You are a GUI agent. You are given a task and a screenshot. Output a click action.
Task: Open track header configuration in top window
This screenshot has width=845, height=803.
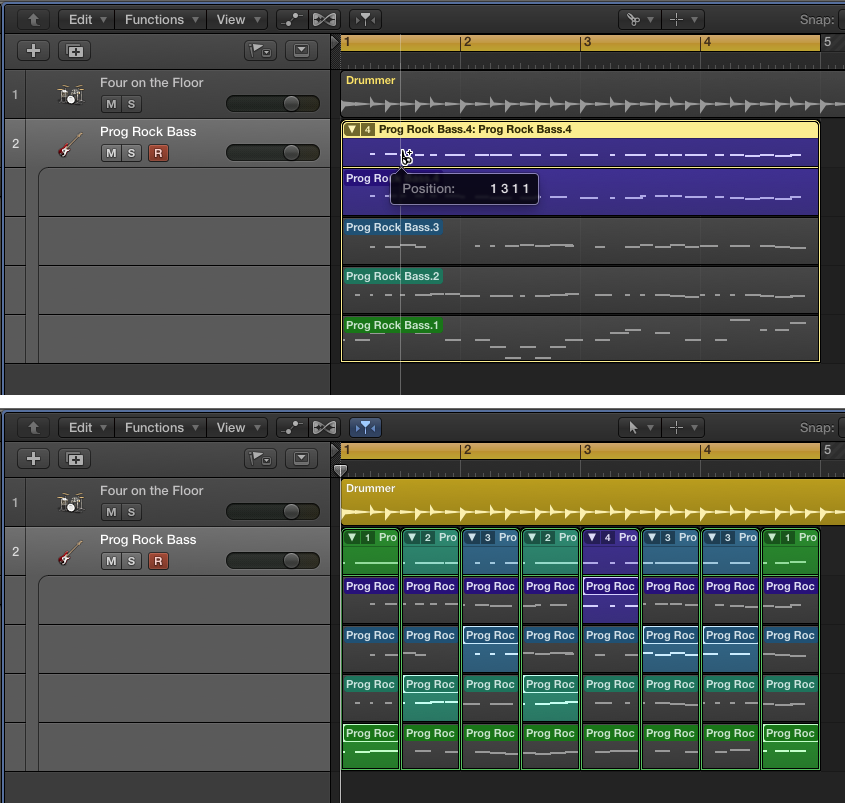pyautogui.click(x=260, y=51)
